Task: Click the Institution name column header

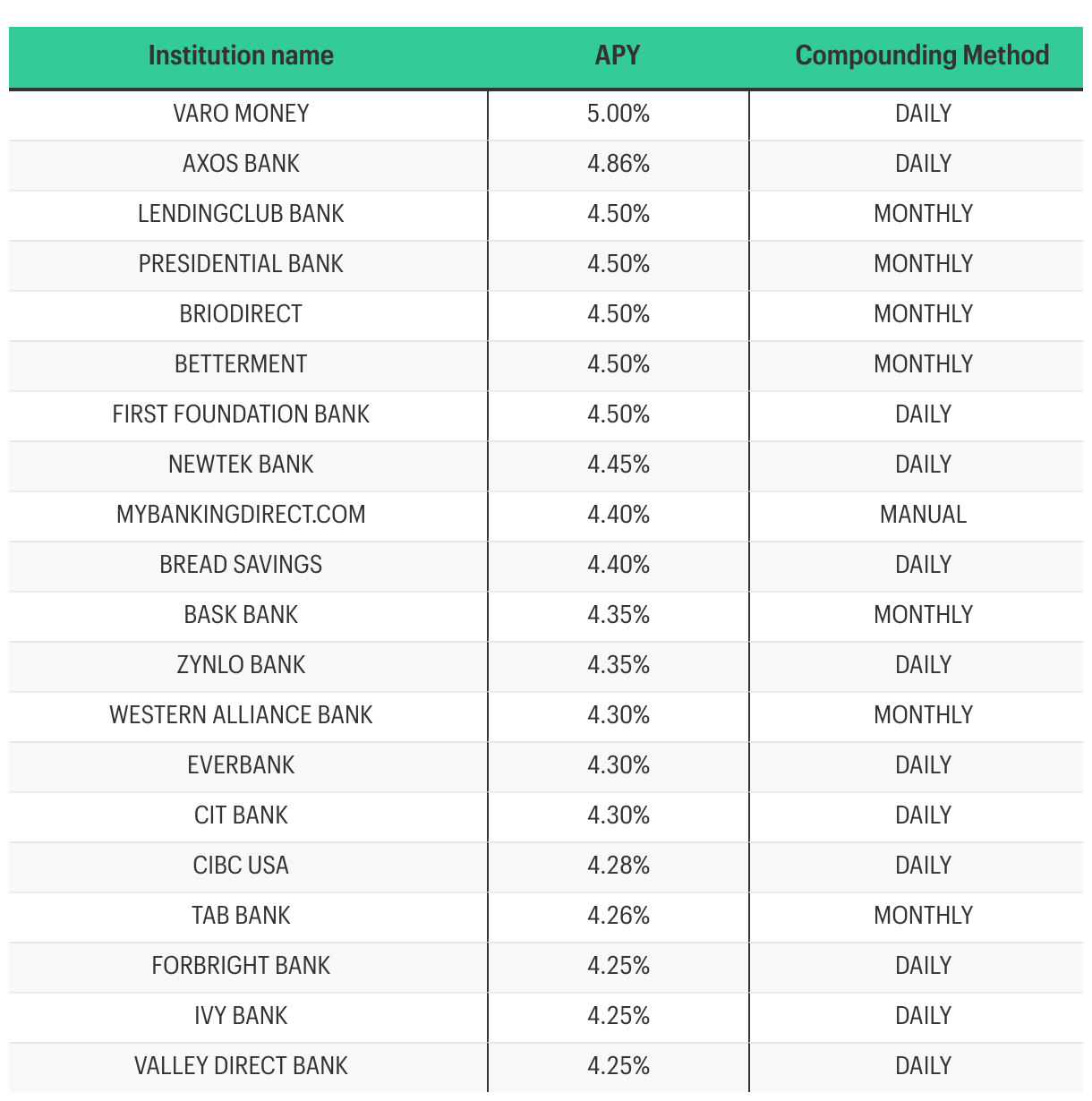Action: pyautogui.click(x=241, y=55)
